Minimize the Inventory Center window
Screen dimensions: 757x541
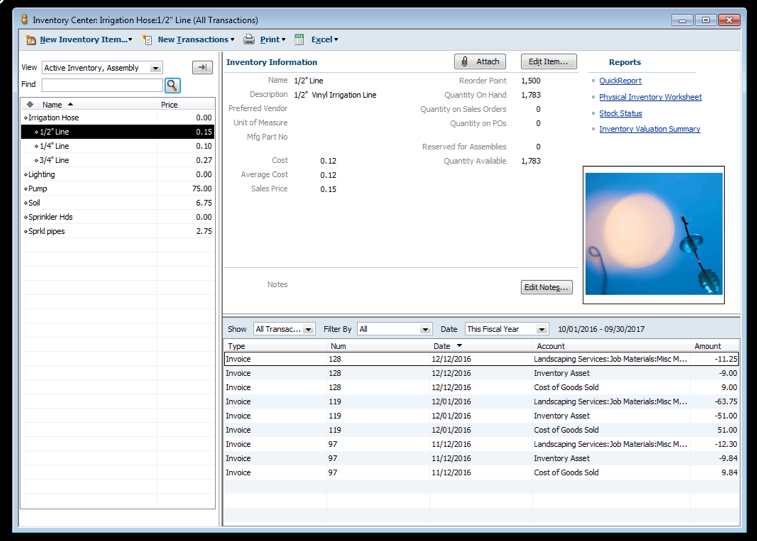point(682,20)
